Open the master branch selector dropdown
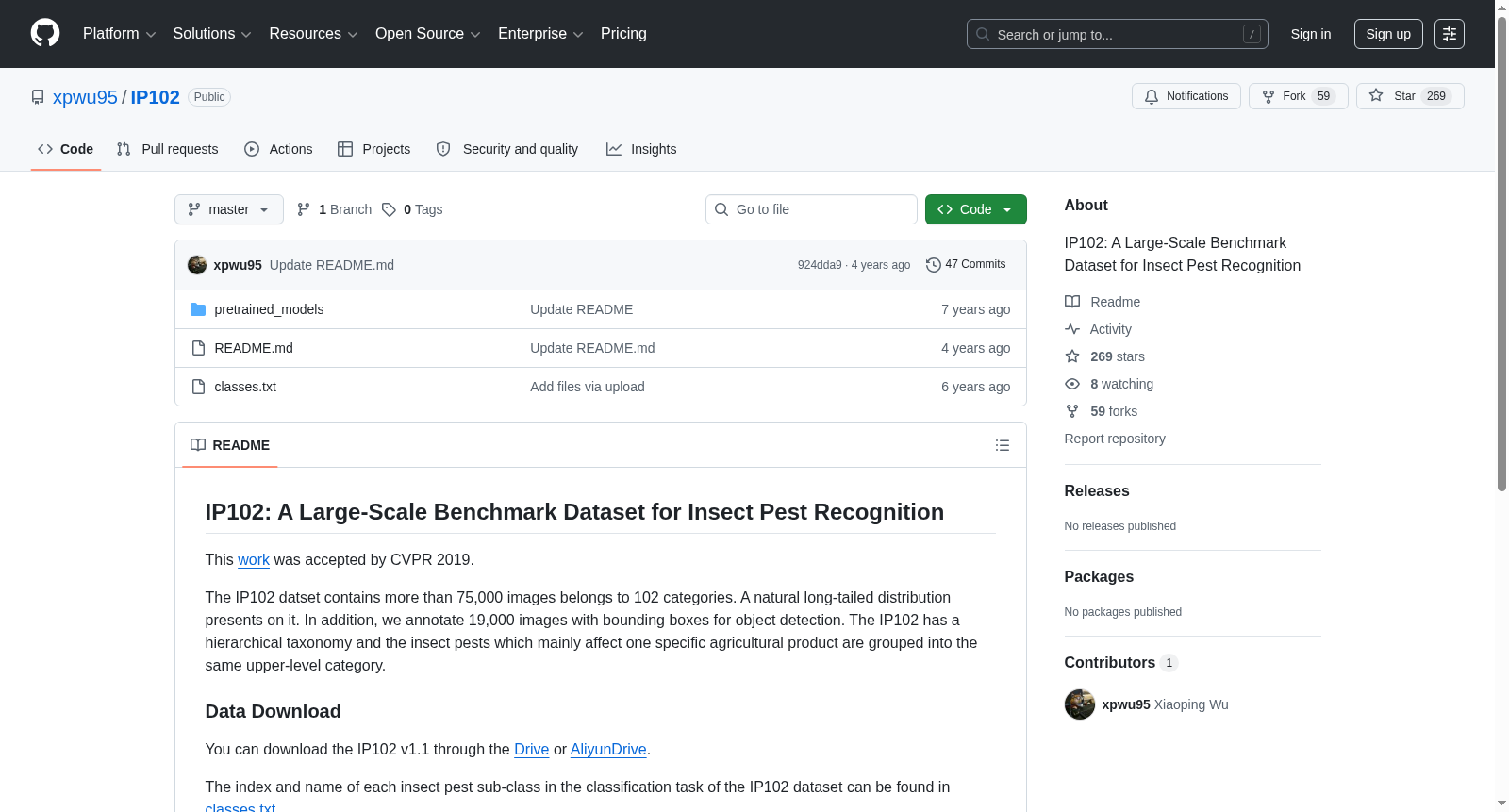1509x812 pixels. pos(229,209)
